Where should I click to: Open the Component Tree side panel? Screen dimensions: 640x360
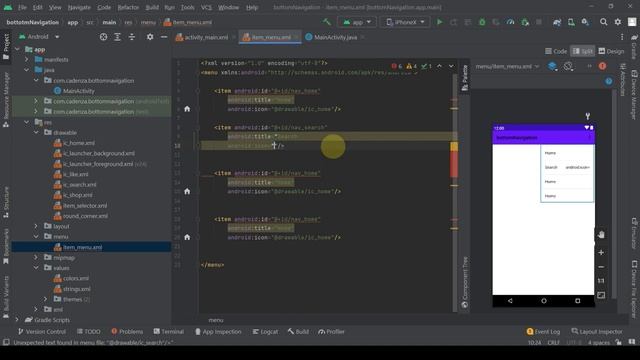click(x=464, y=282)
